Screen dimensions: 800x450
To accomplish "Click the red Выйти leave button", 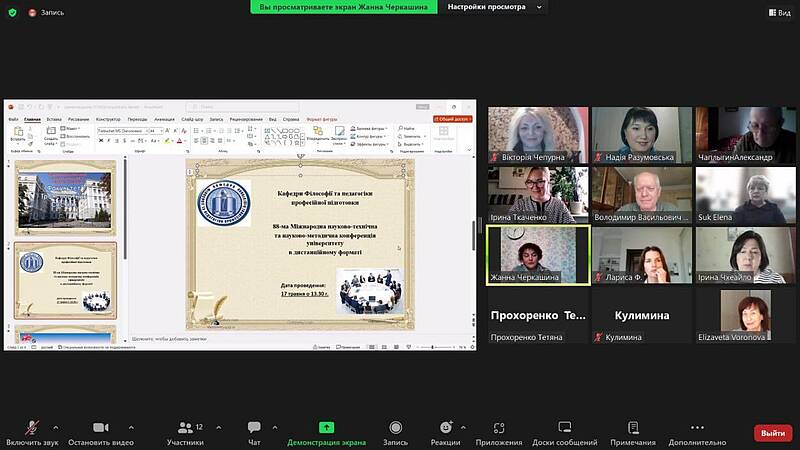I will 773,433.
